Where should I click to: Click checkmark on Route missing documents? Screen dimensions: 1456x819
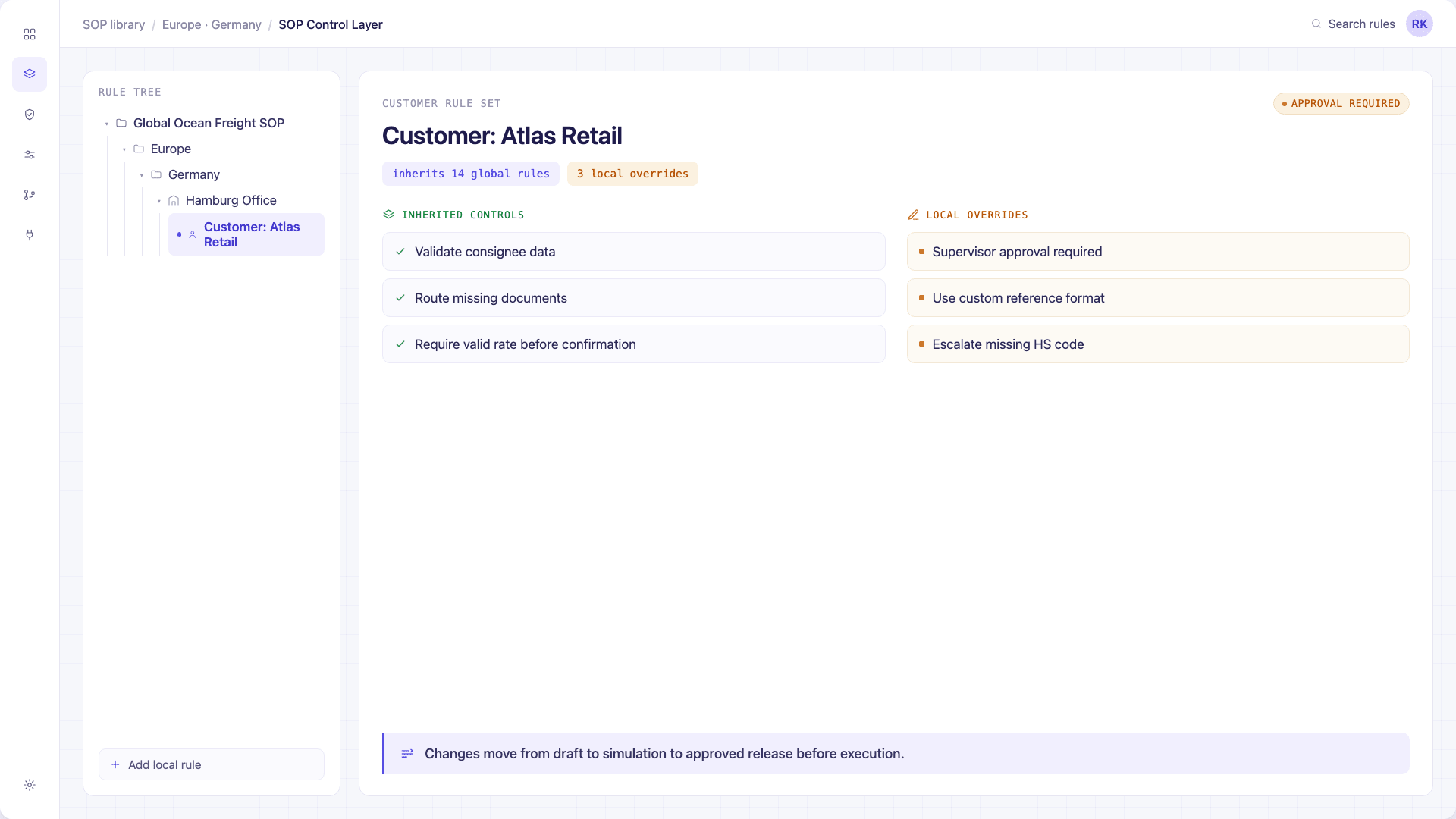coord(400,298)
